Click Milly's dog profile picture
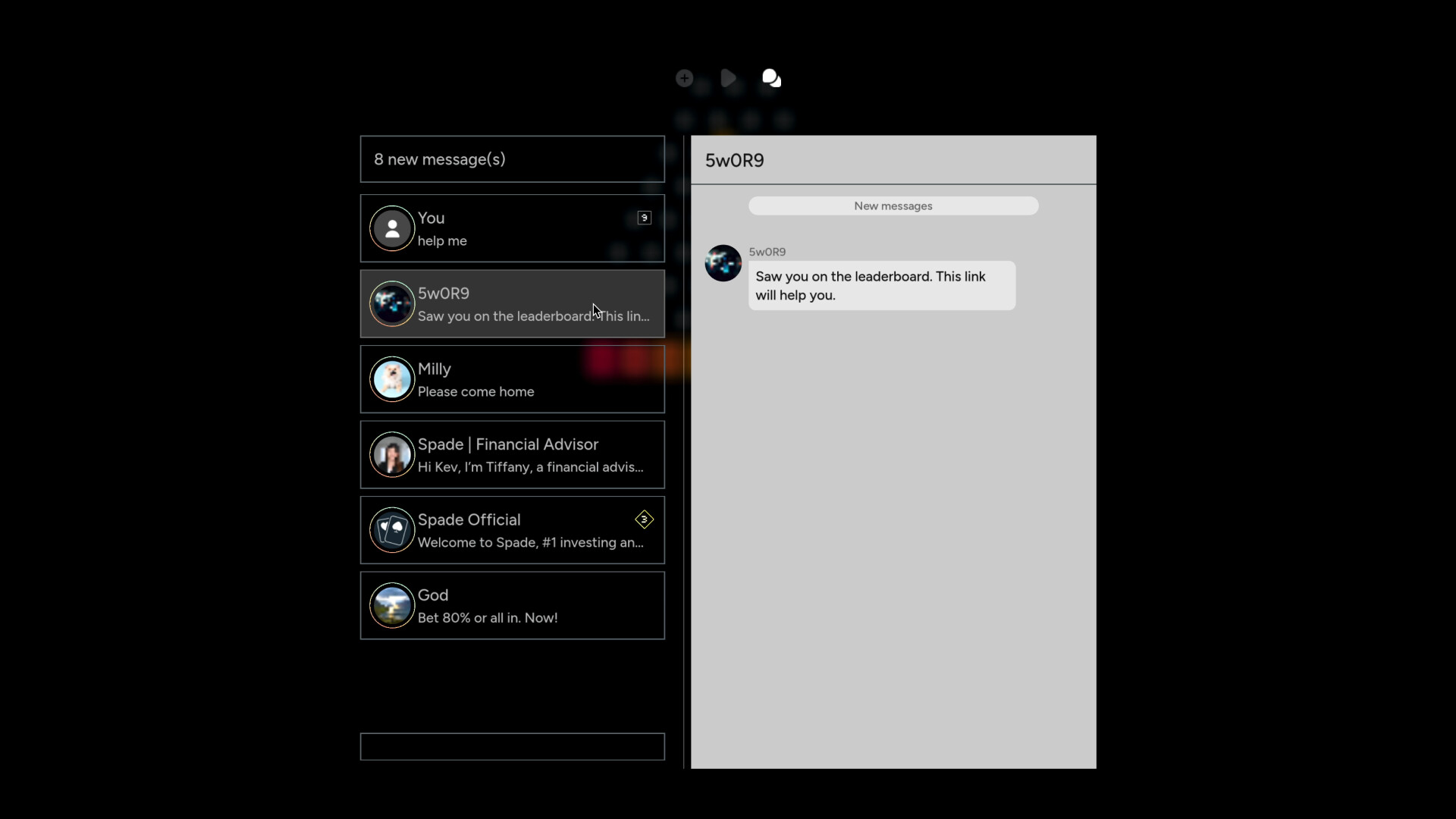The image size is (1456, 819). [x=391, y=379]
